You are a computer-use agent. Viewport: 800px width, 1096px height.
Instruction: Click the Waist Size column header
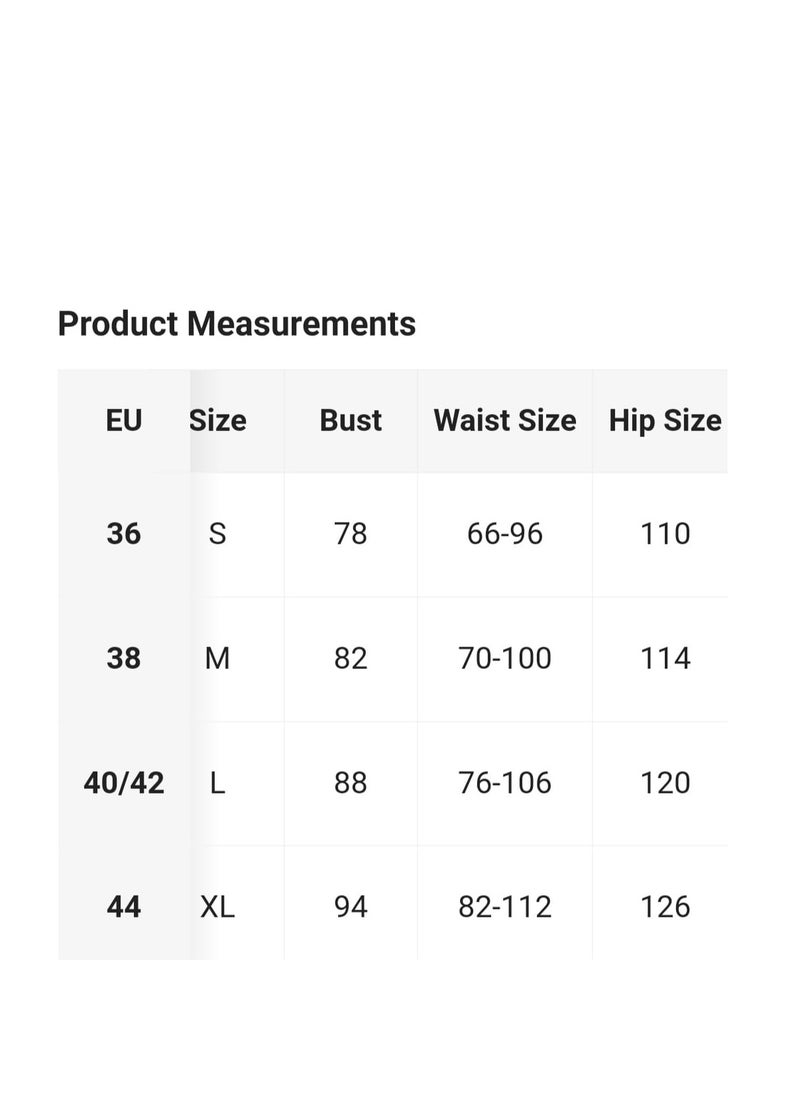click(505, 421)
